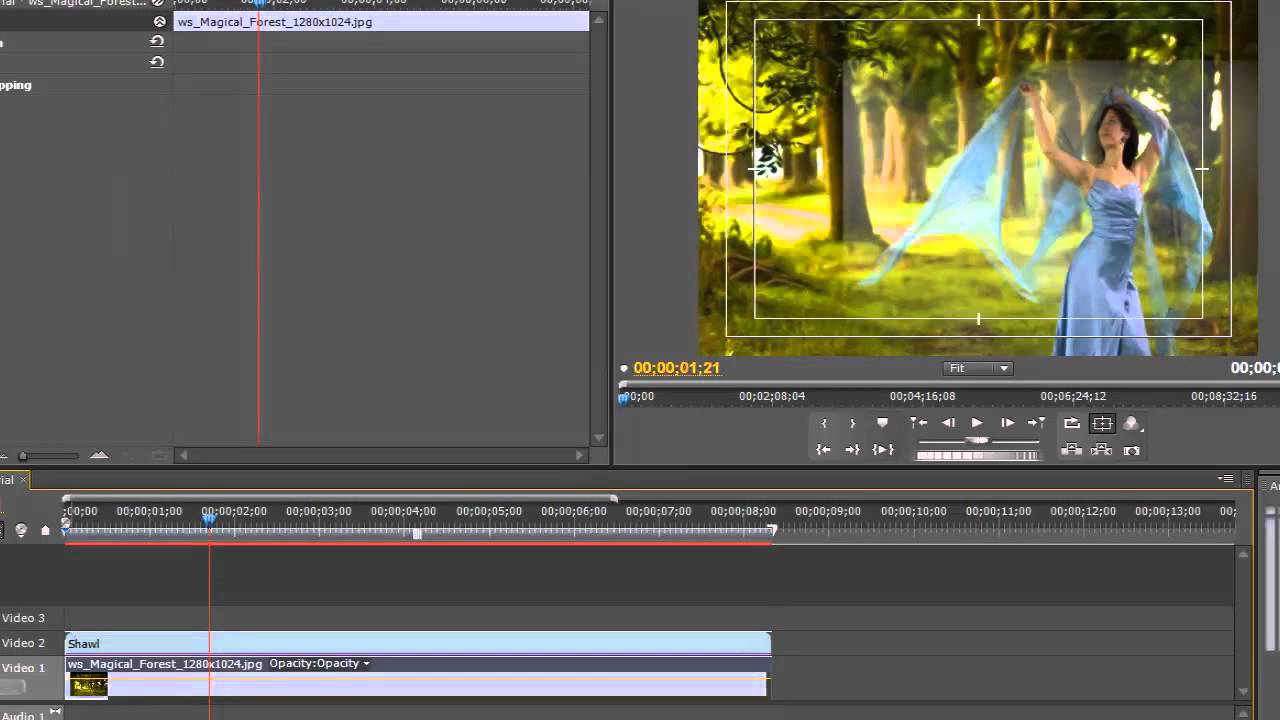This screenshot has height=720, width=1280.
Task: Click the jog wheel strip
Action: tap(978, 455)
